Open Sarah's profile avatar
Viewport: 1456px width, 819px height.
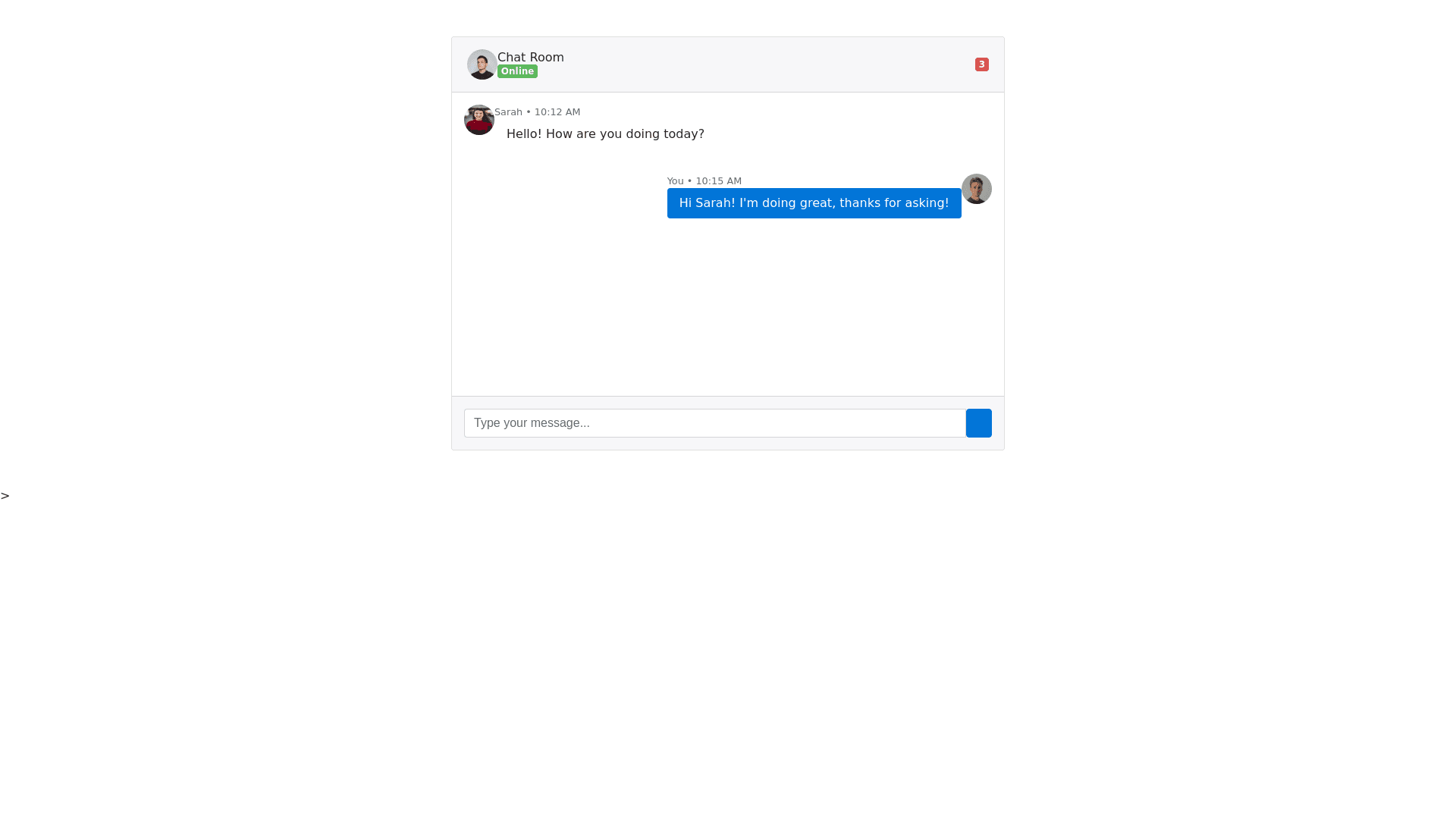[479, 120]
